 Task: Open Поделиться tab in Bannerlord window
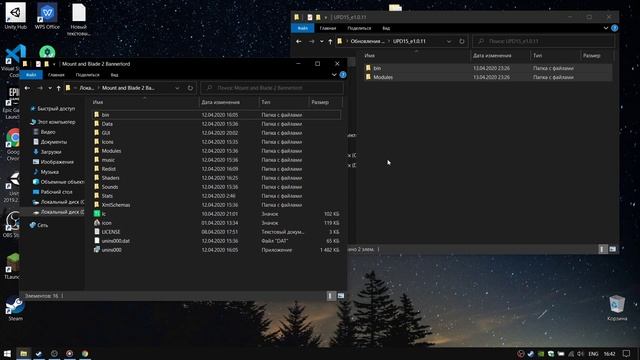pos(87,75)
